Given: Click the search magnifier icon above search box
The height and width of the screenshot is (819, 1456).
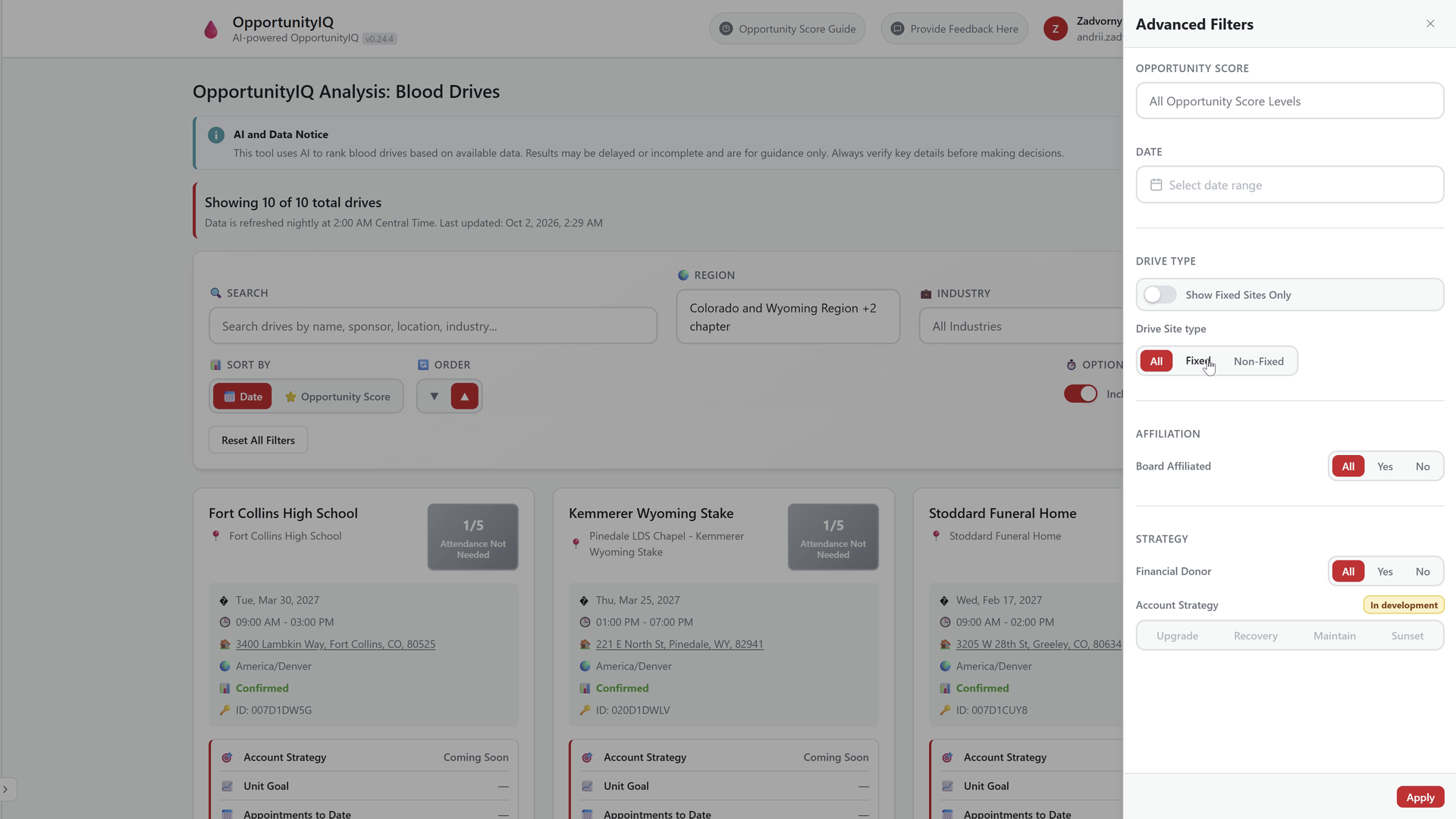Looking at the screenshot, I should click(x=215, y=293).
